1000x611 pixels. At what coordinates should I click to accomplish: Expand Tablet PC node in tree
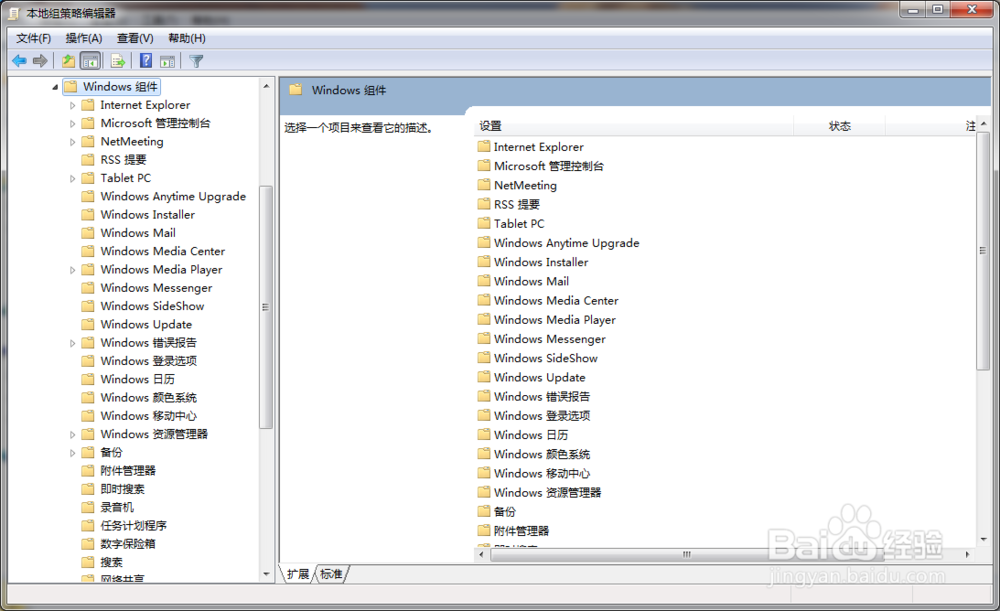72,179
